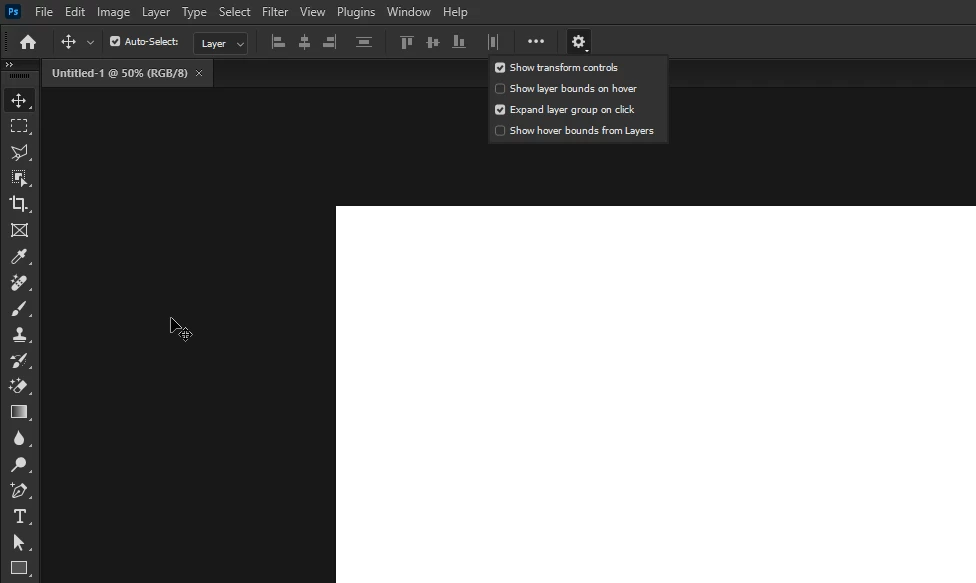Viewport: 976px width, 583px height.
Task: Open the File menu
Action: tap(44, 12)
